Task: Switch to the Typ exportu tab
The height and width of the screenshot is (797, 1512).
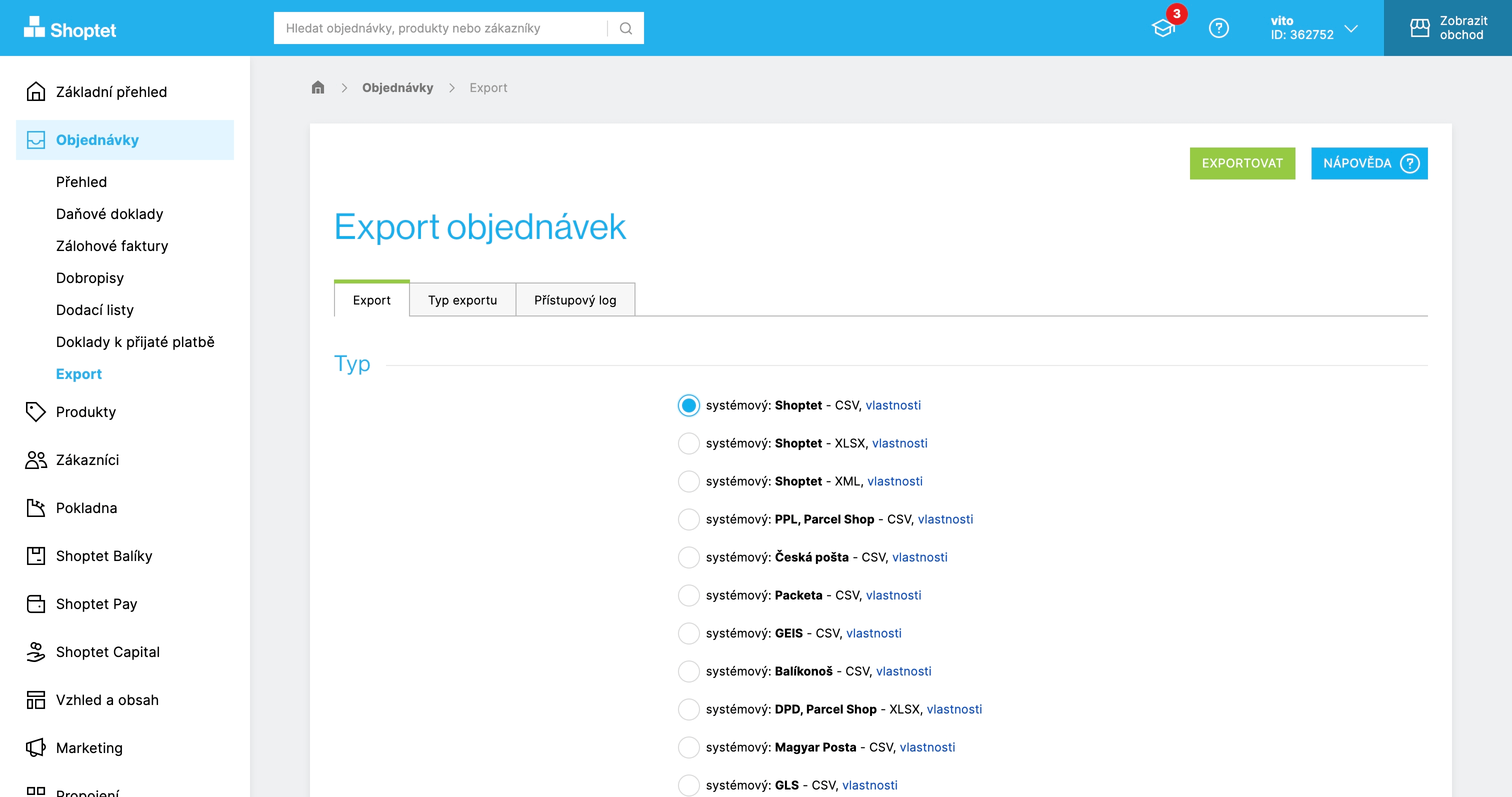Action: [x=462, y=300]
